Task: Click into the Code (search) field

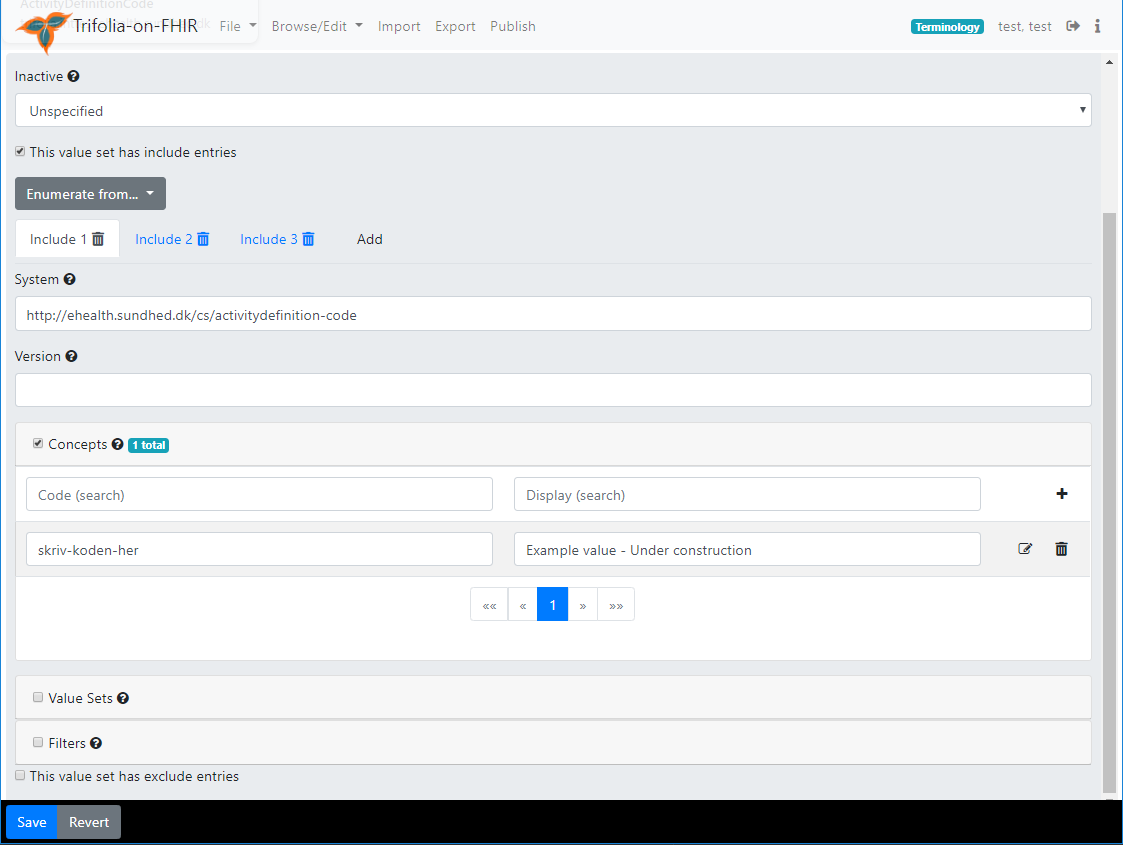Action: click(259, 494)
